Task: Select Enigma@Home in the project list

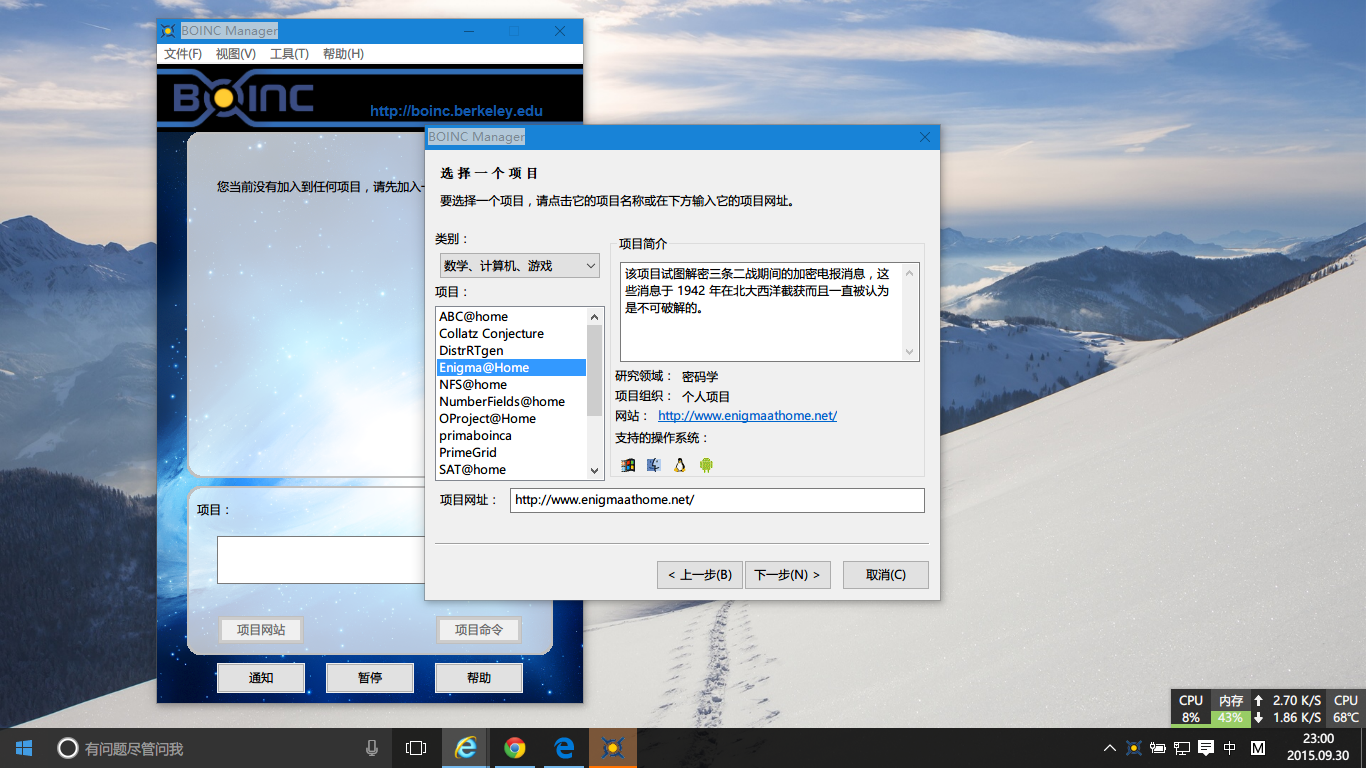Action: point(511,368)
